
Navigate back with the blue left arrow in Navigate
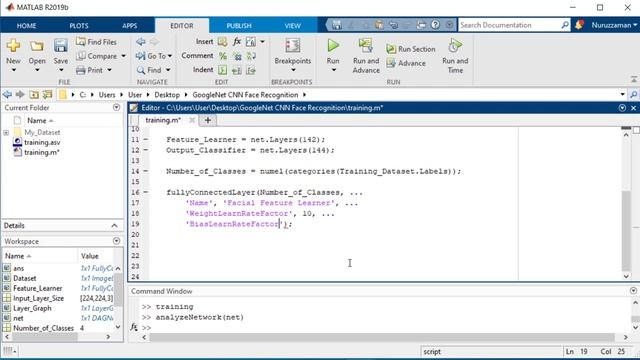pos(141,42)
